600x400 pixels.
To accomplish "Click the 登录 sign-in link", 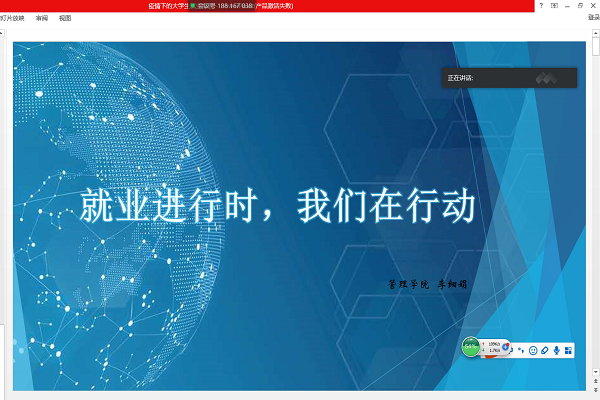I will pyautogui.click(x=593, y=18).
